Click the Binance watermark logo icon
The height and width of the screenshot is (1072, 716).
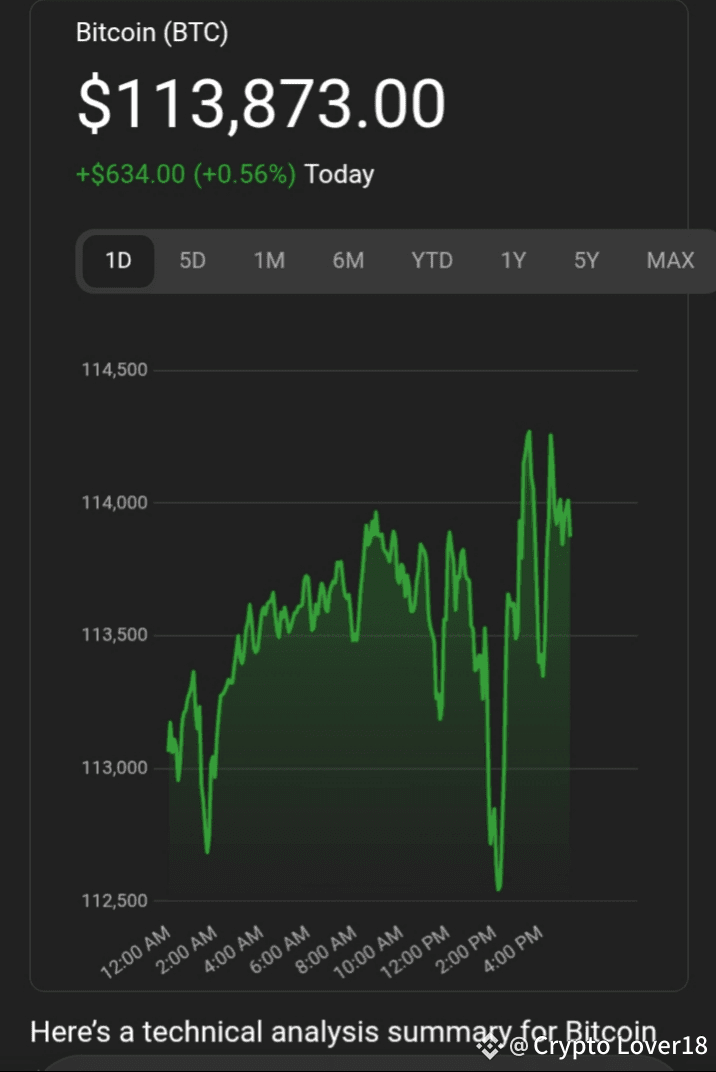[x=488, y=1047]
